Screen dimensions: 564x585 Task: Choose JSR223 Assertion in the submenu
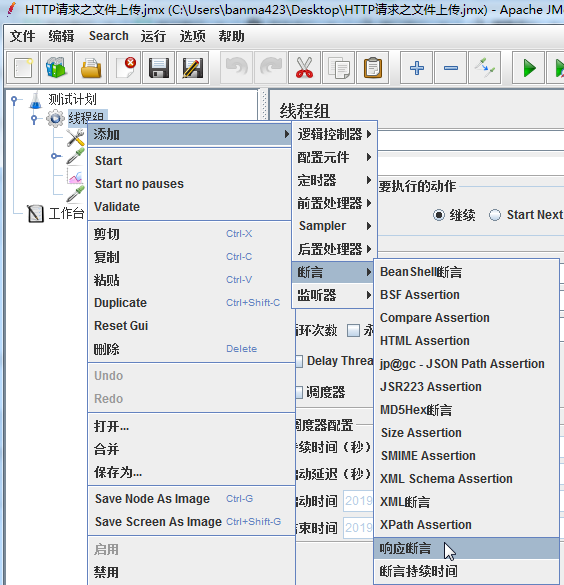(x=466, y=387)
